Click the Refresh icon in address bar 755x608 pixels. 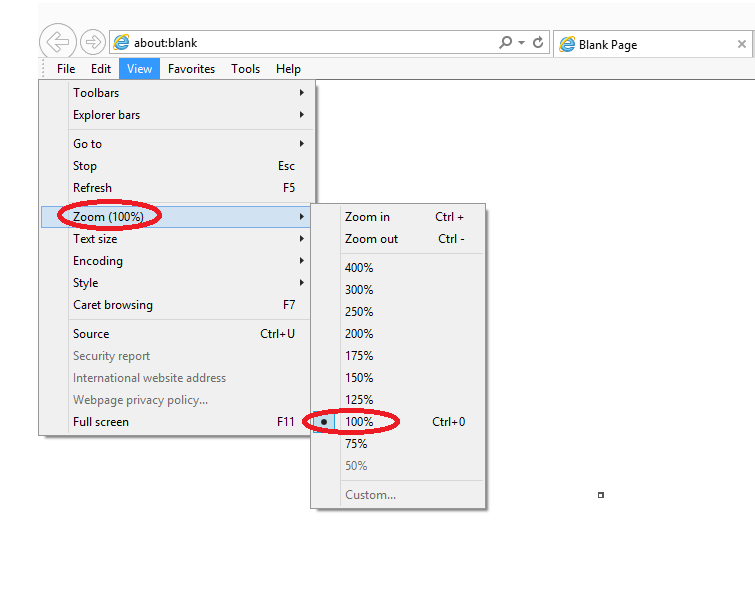[538, 42]
